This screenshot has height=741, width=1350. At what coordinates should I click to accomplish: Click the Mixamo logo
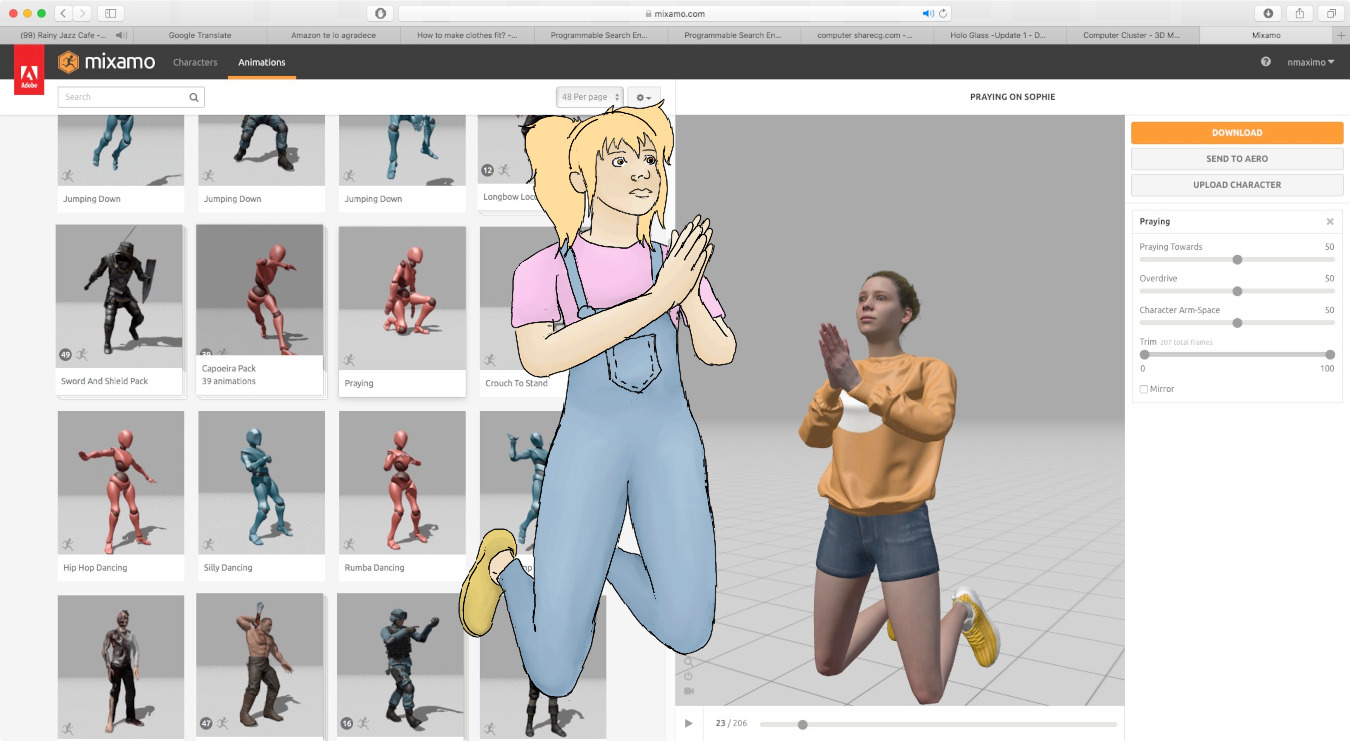106,62
